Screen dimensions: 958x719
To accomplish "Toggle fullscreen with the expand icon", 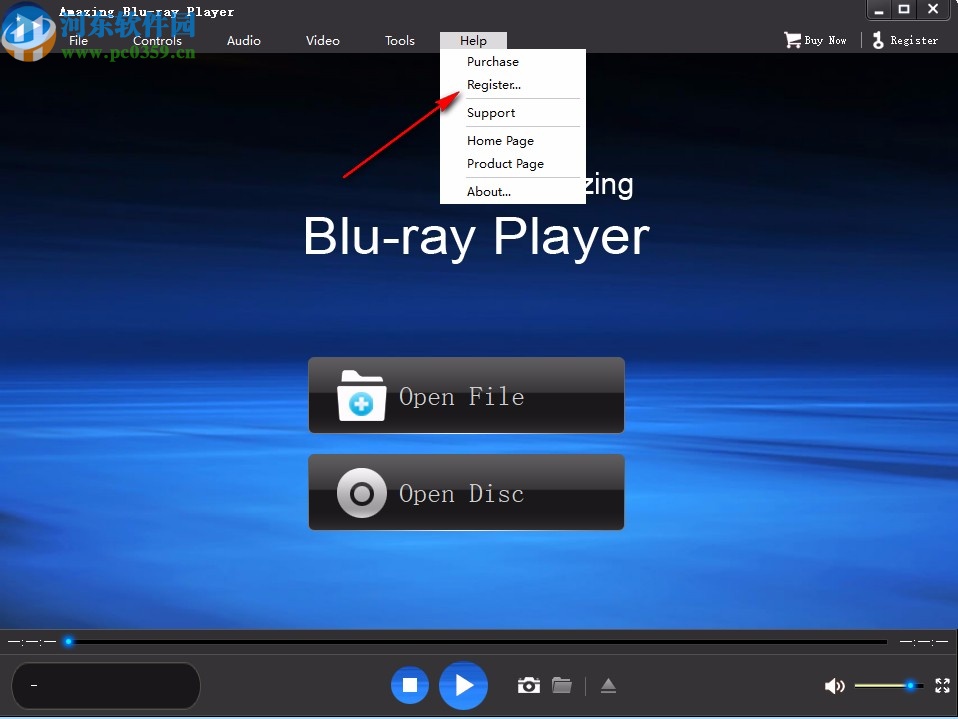I will tap(941, 685).
